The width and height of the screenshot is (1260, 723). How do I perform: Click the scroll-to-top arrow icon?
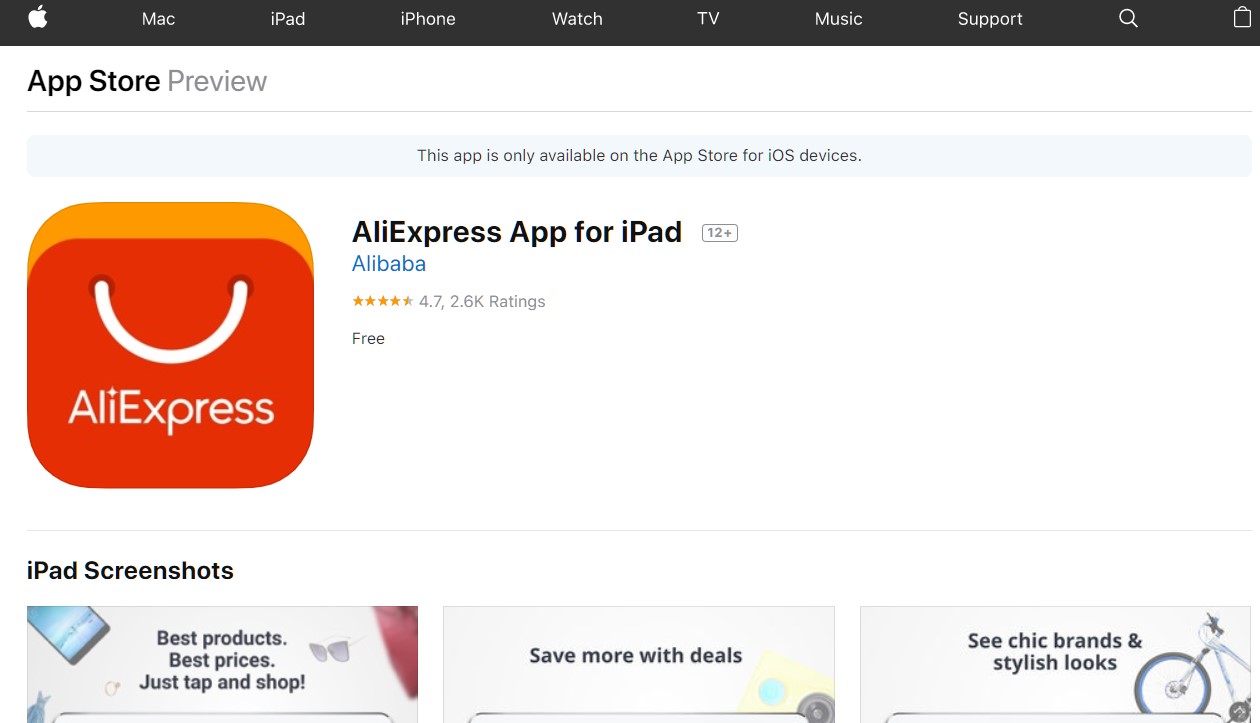click(1239, 712)
